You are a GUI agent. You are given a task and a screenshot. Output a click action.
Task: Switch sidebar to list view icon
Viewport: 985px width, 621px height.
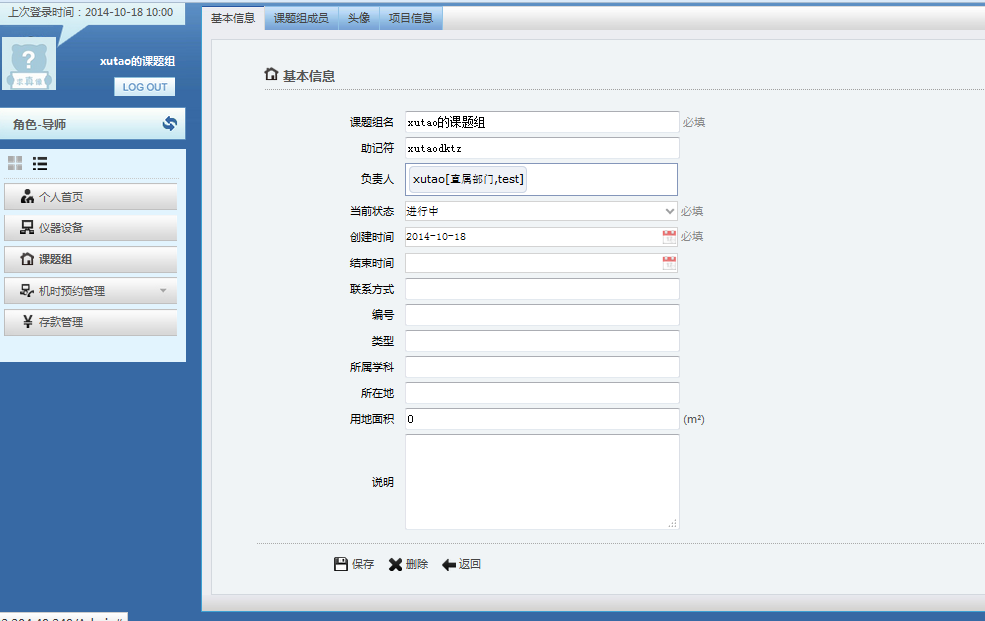point(40,163)
